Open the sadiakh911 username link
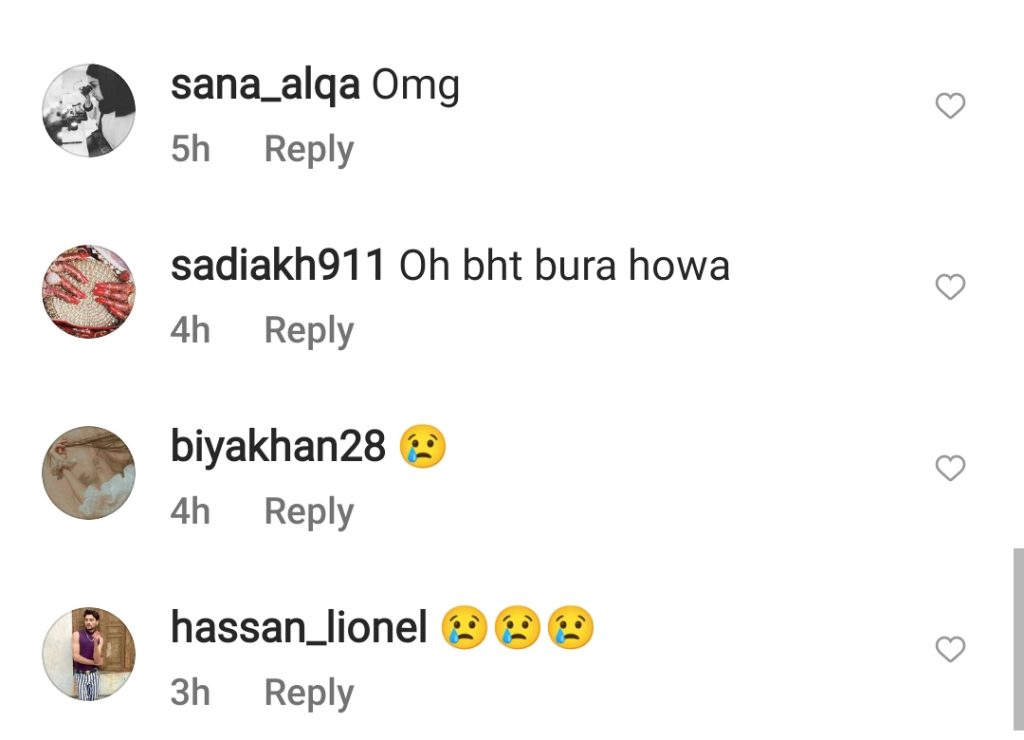 (x=278, y=266)
